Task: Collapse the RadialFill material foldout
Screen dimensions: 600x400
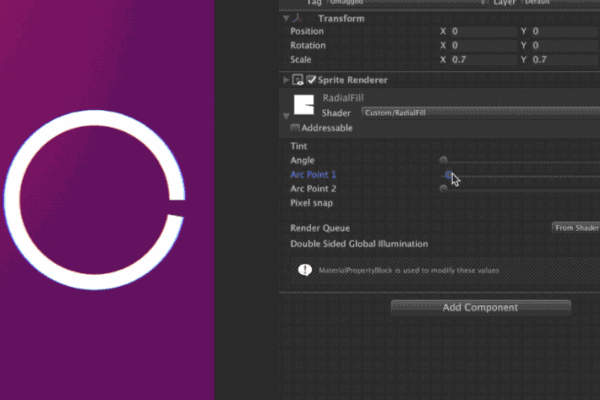Action: (x=286, y=114)
